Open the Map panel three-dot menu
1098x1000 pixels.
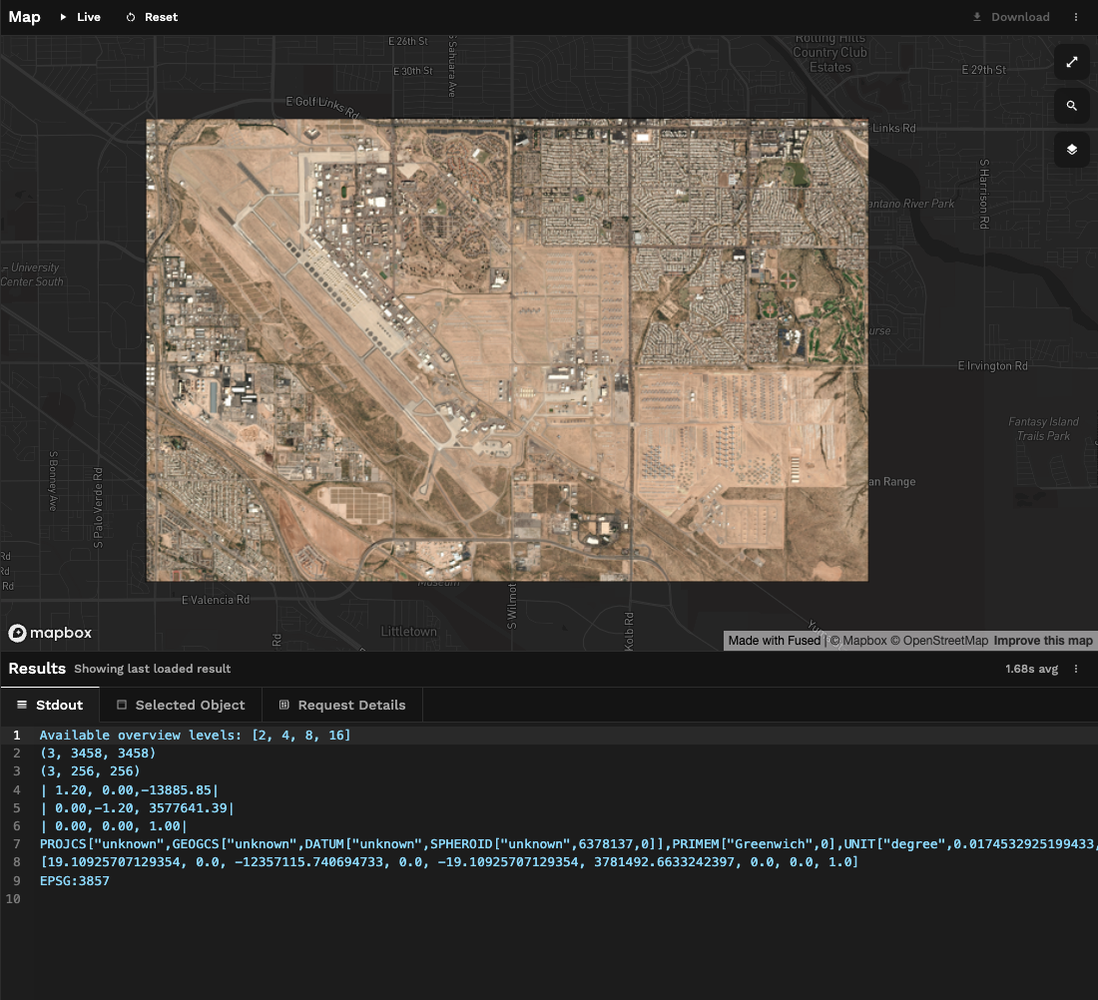pos(1076,17)
